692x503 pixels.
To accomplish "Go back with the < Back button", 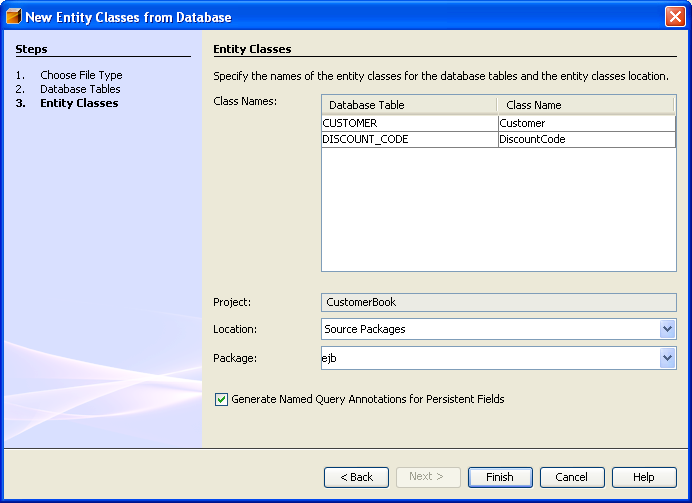I will click(x=356, y=477).
